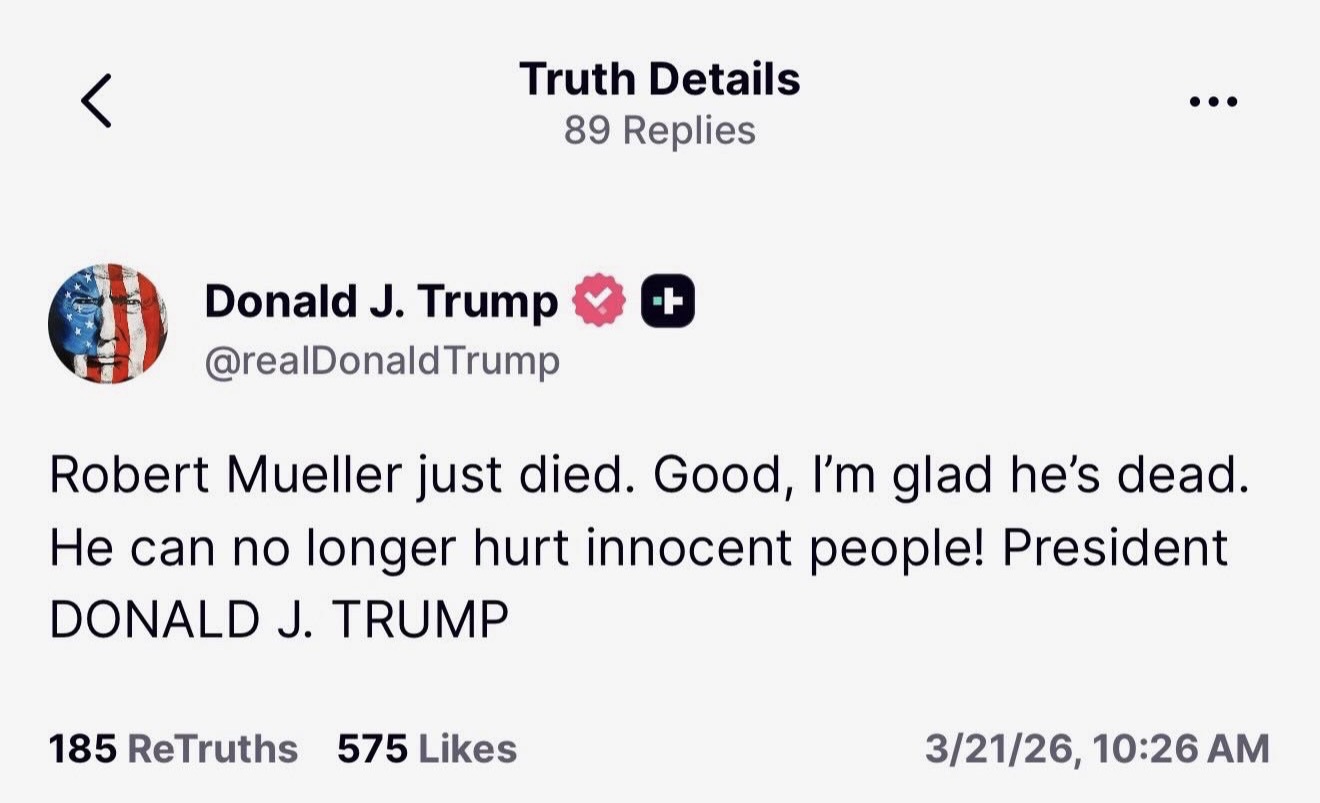Open the Donald J. Trump display name
The height and width of the screenshot is (803, 1320).
[380, 301]
